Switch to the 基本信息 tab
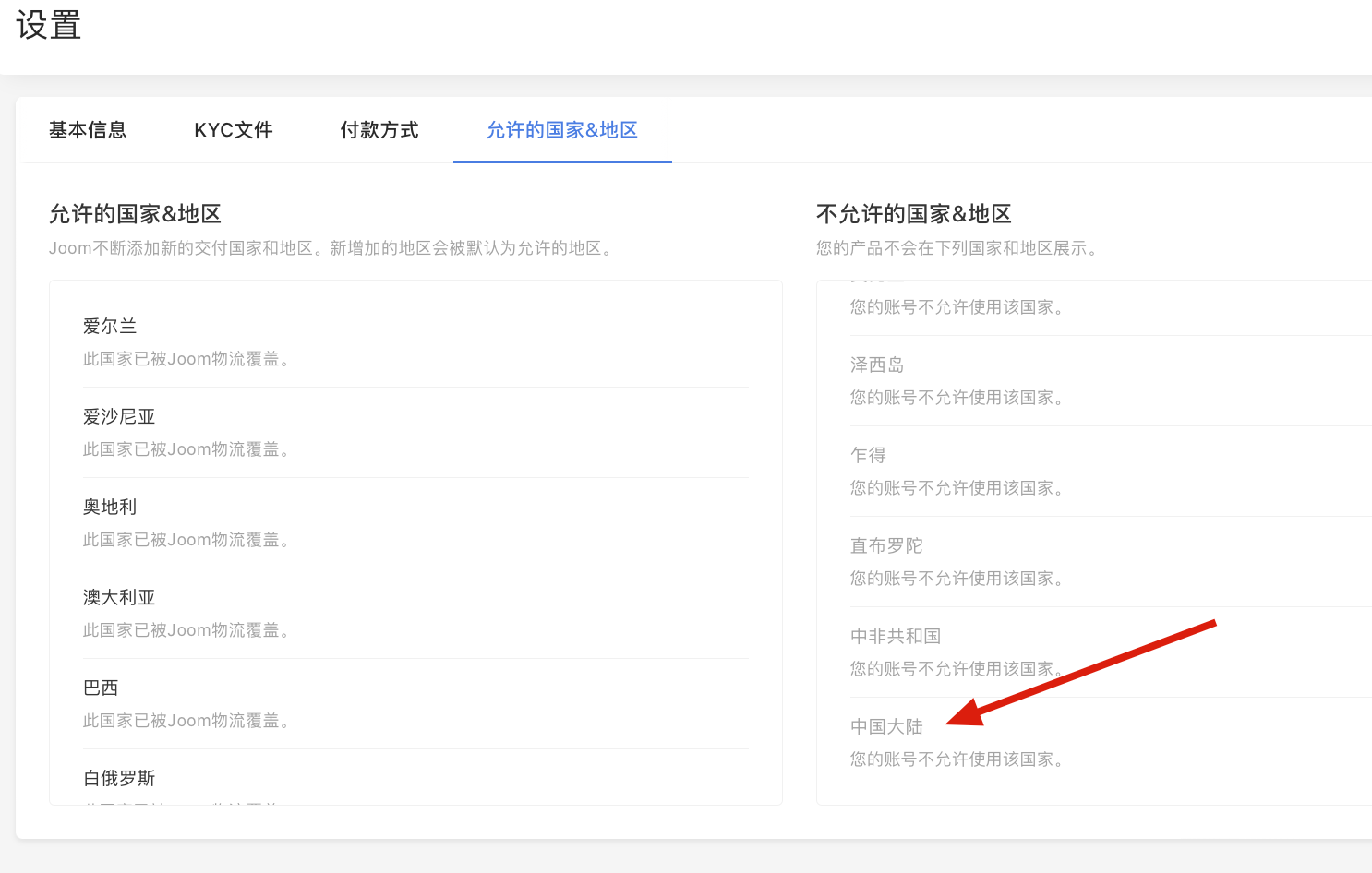Image resolution: width=1372 pixels, height=873 pixels. coord(88,130)
